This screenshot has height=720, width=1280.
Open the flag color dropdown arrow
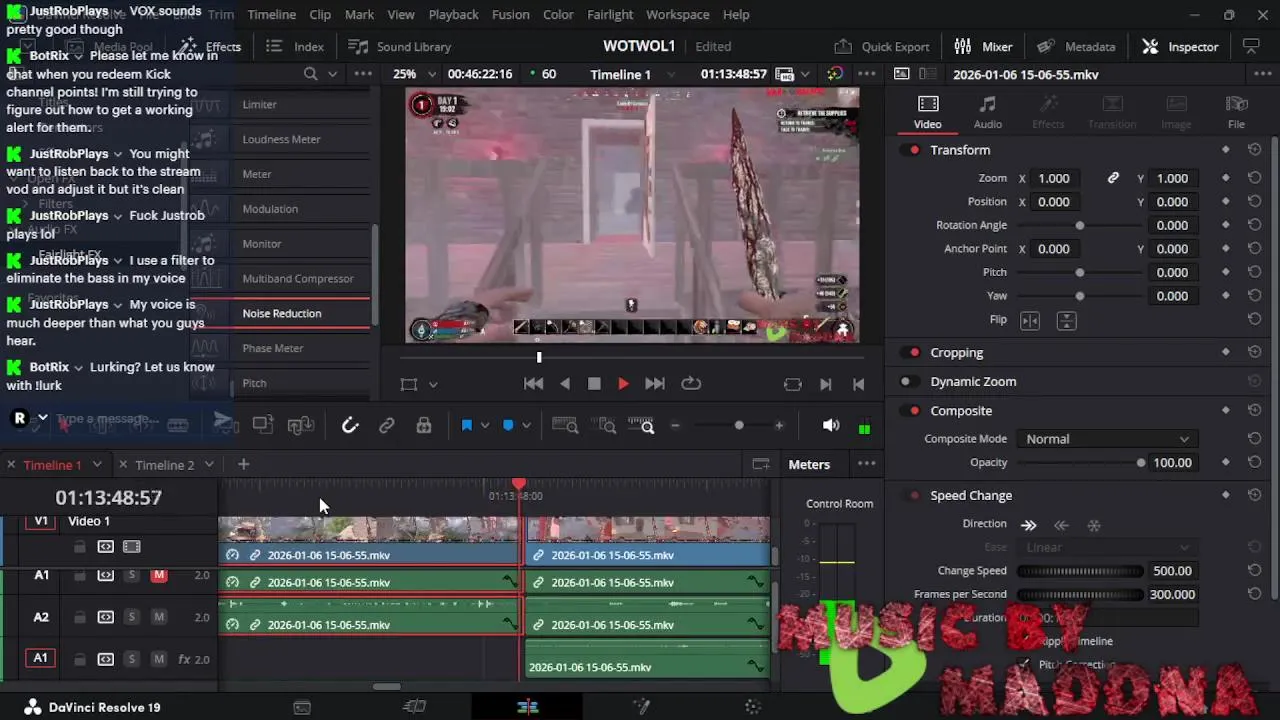coord(485,425)
